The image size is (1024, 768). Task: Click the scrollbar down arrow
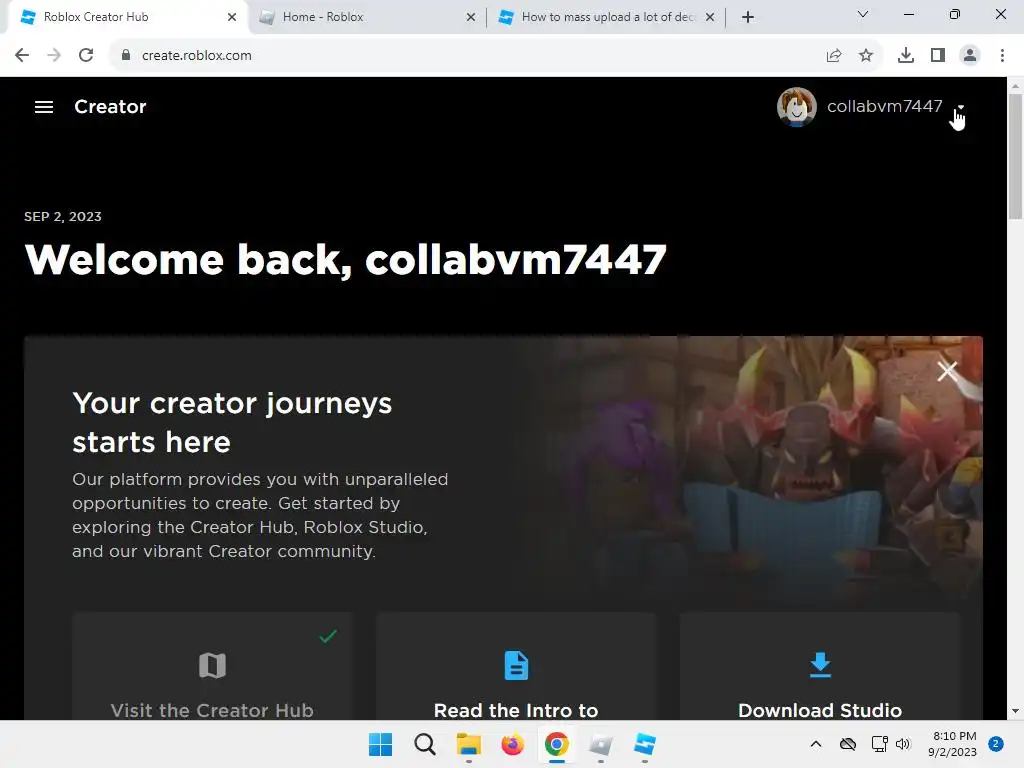[x=1015, y=711]
